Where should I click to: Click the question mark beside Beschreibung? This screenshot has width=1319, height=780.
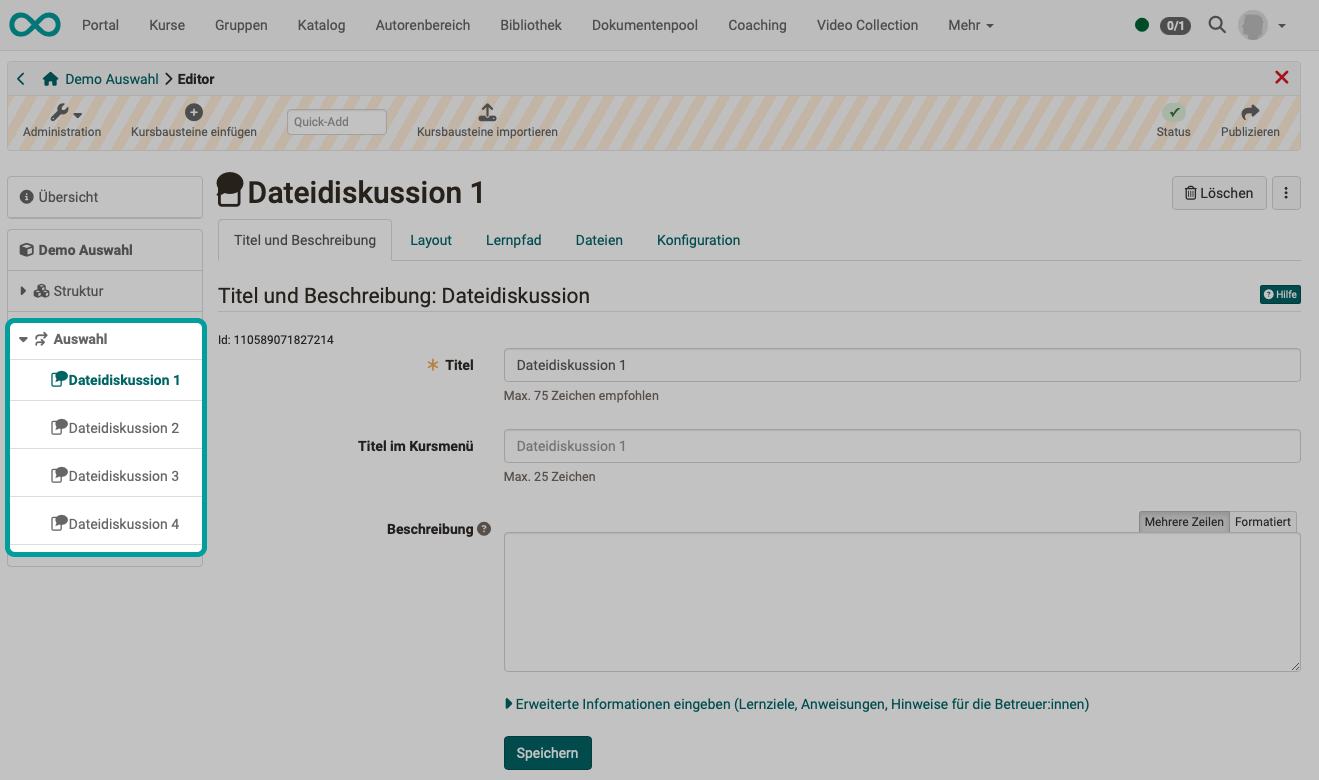pyautogui.click(x=485, y=528)
